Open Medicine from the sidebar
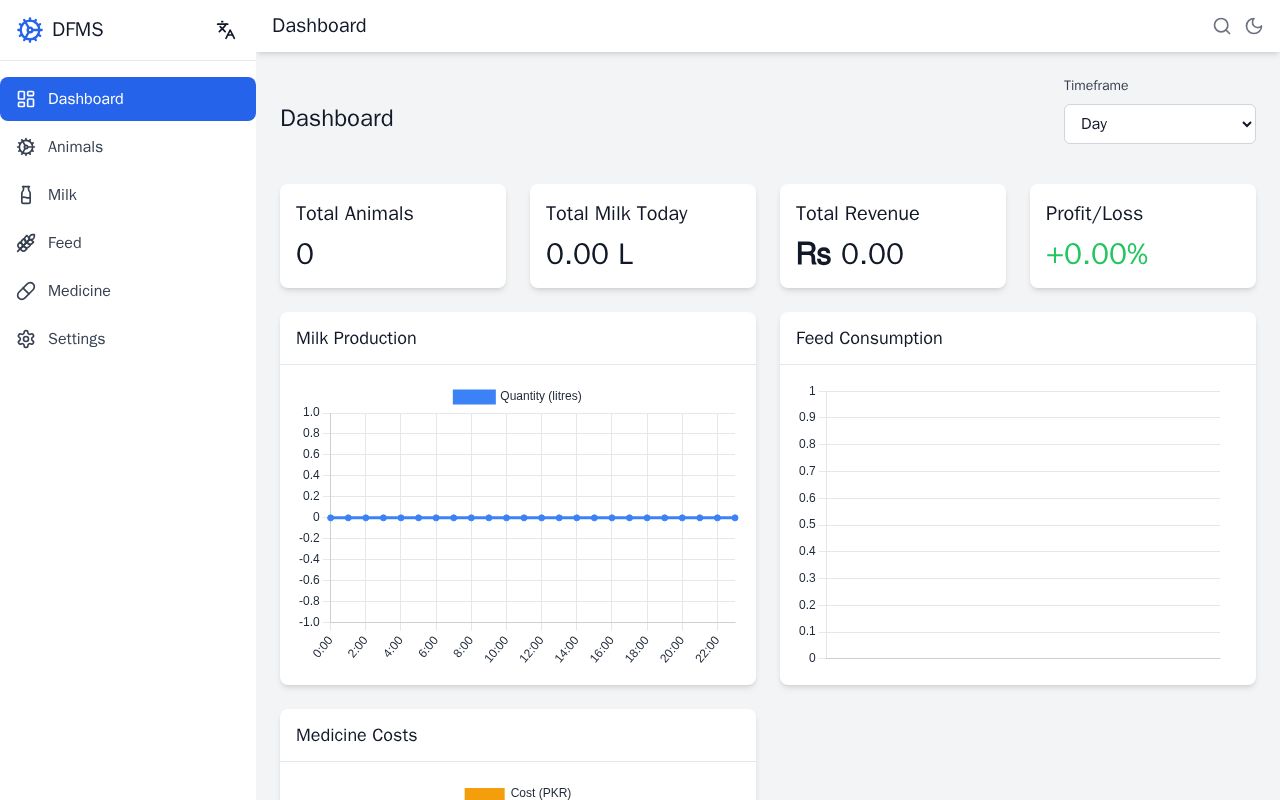Viewport: 1280px width, 800px height. pos(128,291)
